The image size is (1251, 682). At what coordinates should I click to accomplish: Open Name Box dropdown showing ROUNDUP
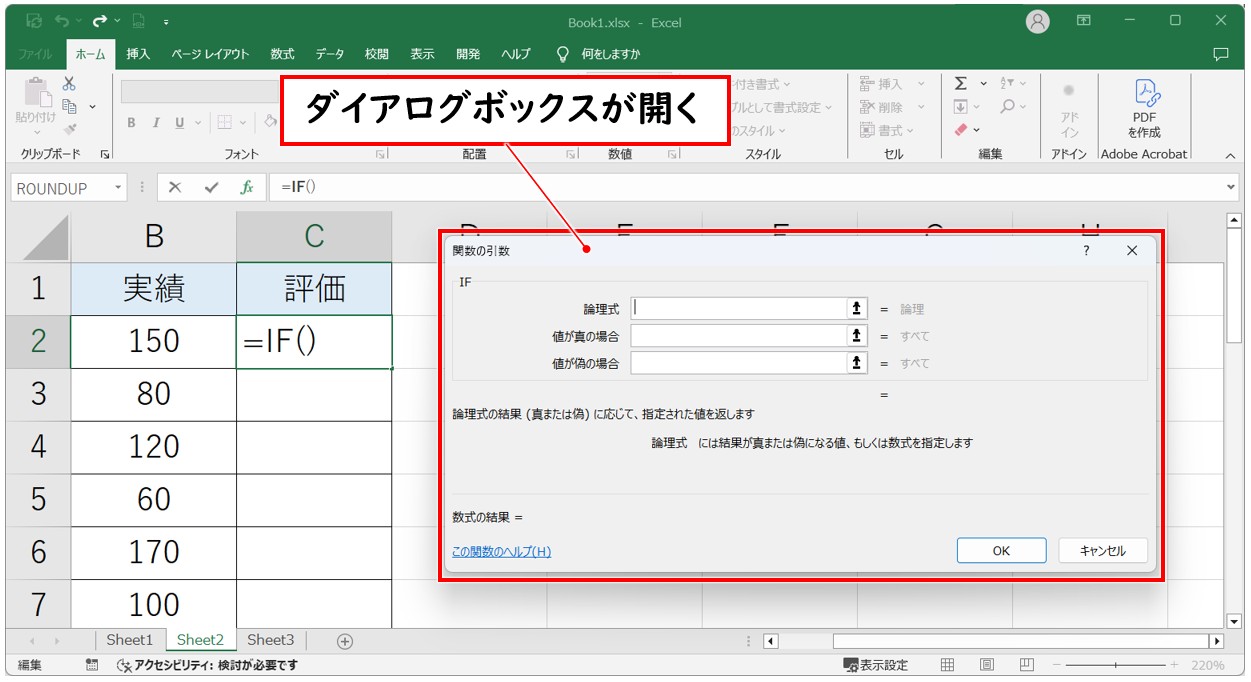tap(119, 188)
